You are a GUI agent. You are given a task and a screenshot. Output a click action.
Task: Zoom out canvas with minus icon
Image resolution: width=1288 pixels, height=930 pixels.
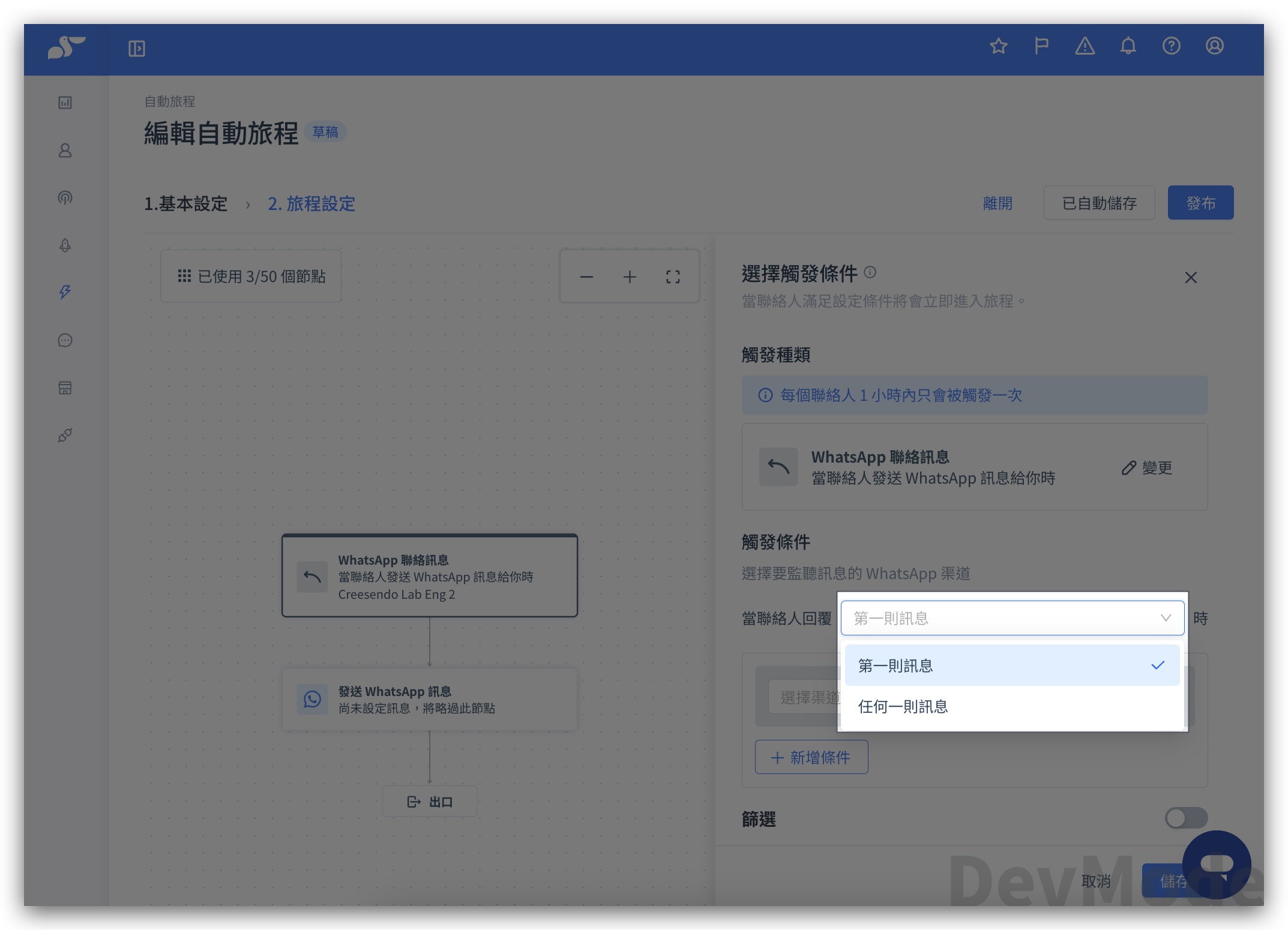coord(587,277)
